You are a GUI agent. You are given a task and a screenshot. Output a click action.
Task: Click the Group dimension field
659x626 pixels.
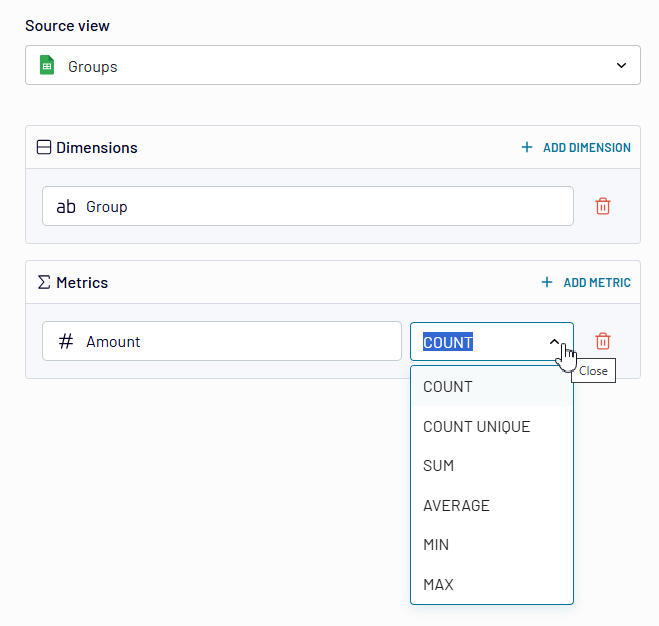pyautogui.click(x=307, y=207)
